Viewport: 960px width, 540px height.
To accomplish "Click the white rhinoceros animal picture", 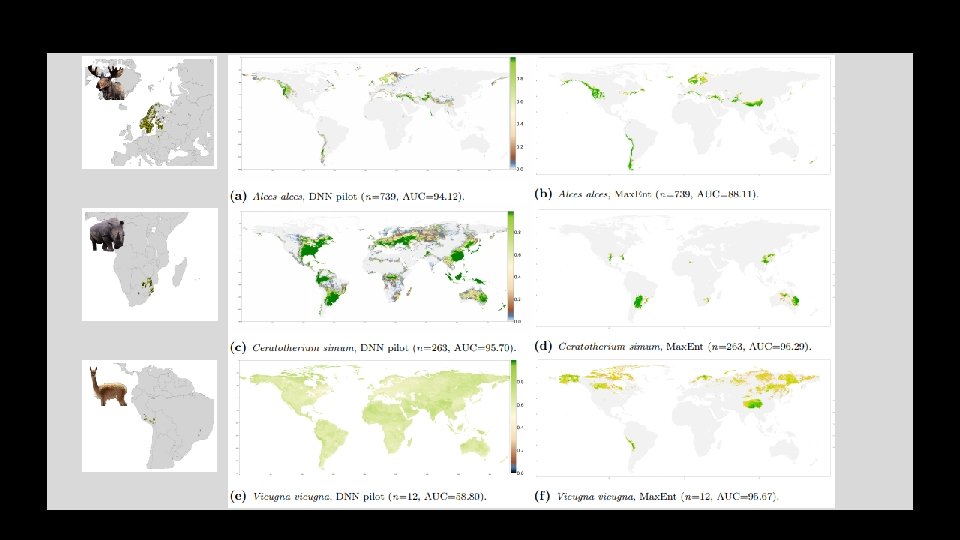I will 108,234.
